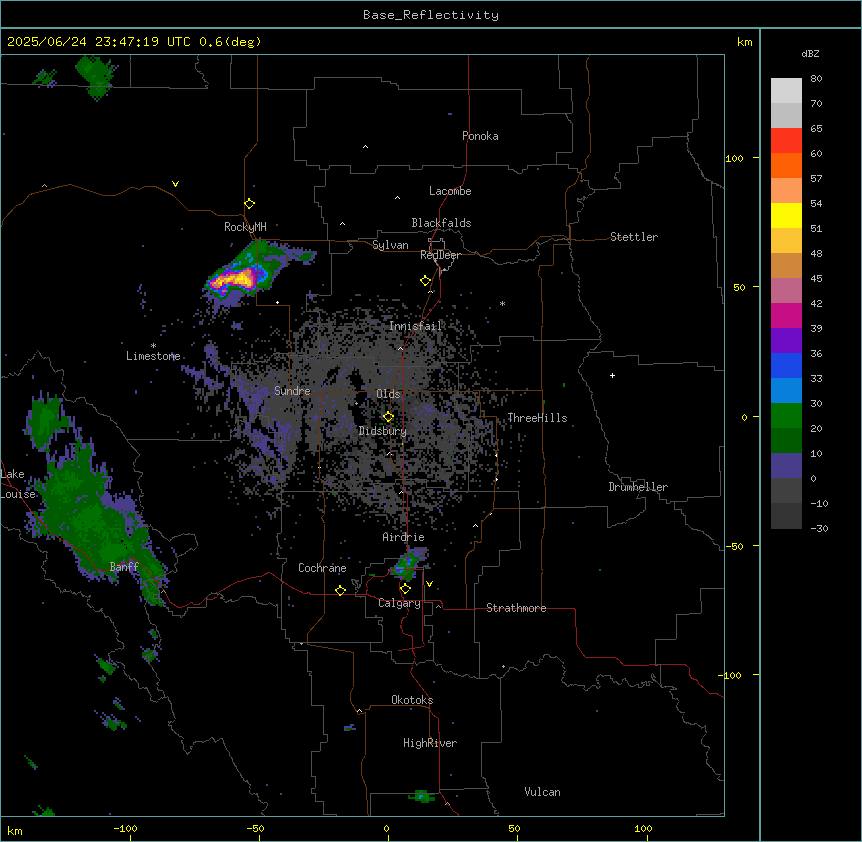This screenshot has width=862, height=842.
Task: Pick the white 80-70 dBZ legend color
Action: [786, 91]
